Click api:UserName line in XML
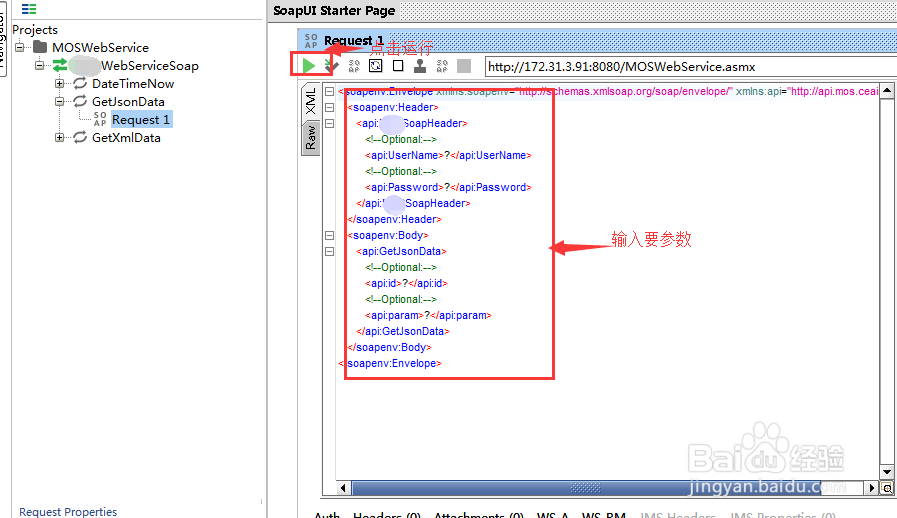Image resolution: width=897 pixels, height=518 pixels. pyautogui.click(x=448, y=155)
